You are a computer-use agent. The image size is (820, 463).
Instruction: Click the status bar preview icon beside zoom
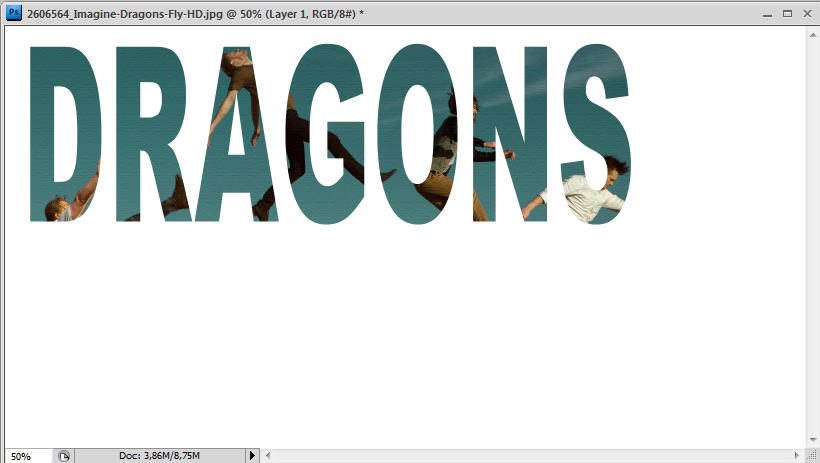tap(64, 456)
